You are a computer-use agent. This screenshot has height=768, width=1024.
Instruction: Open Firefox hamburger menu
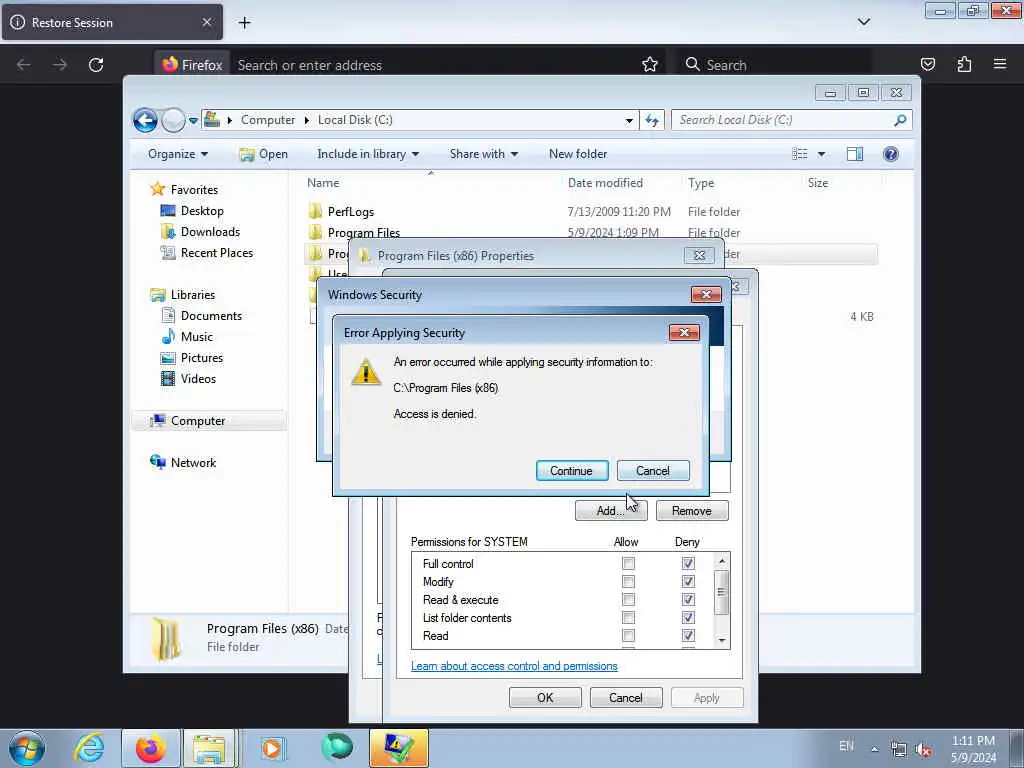pos(1000,65)
